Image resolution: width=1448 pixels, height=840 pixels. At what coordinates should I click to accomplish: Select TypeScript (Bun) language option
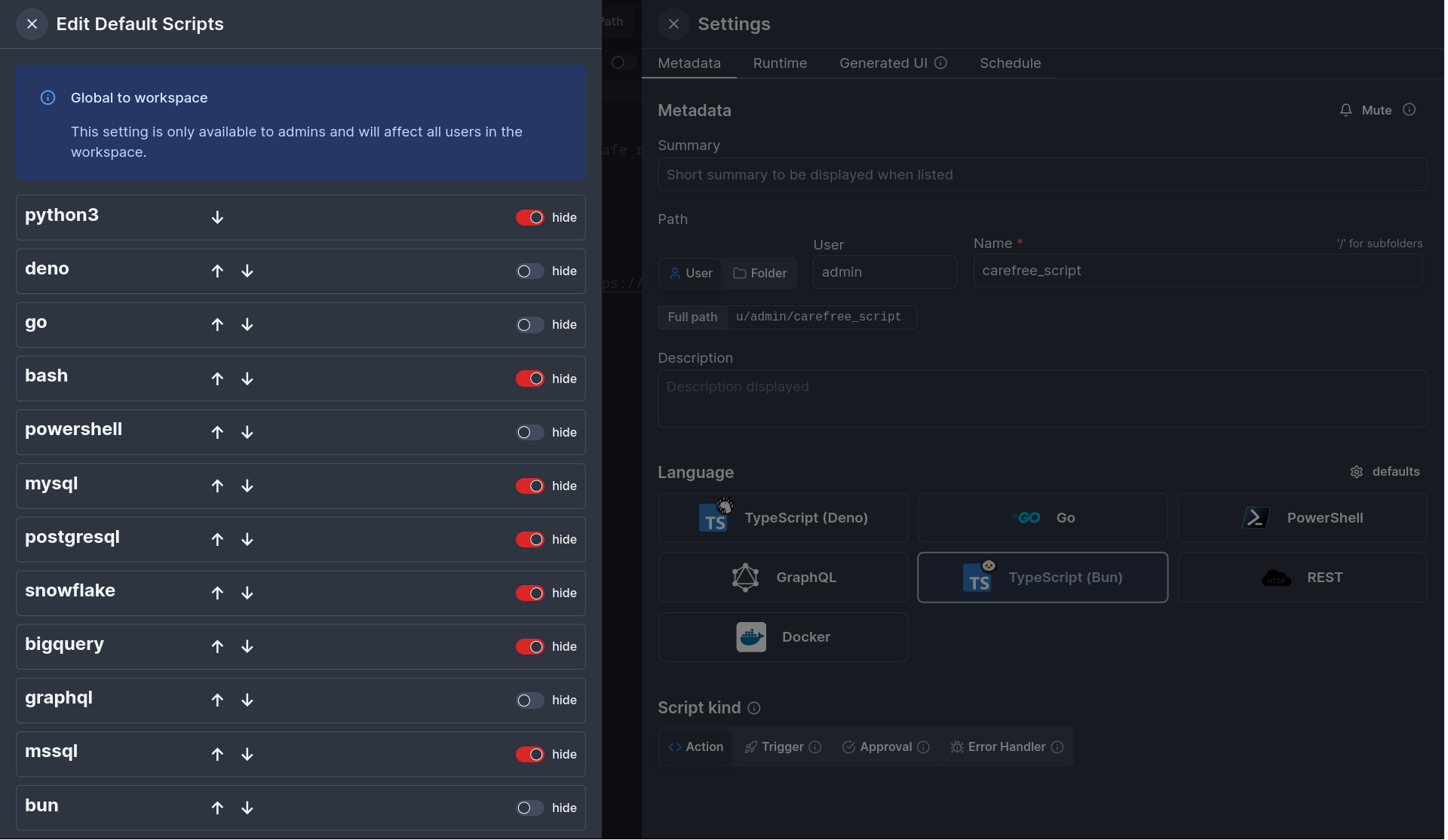1042,577
